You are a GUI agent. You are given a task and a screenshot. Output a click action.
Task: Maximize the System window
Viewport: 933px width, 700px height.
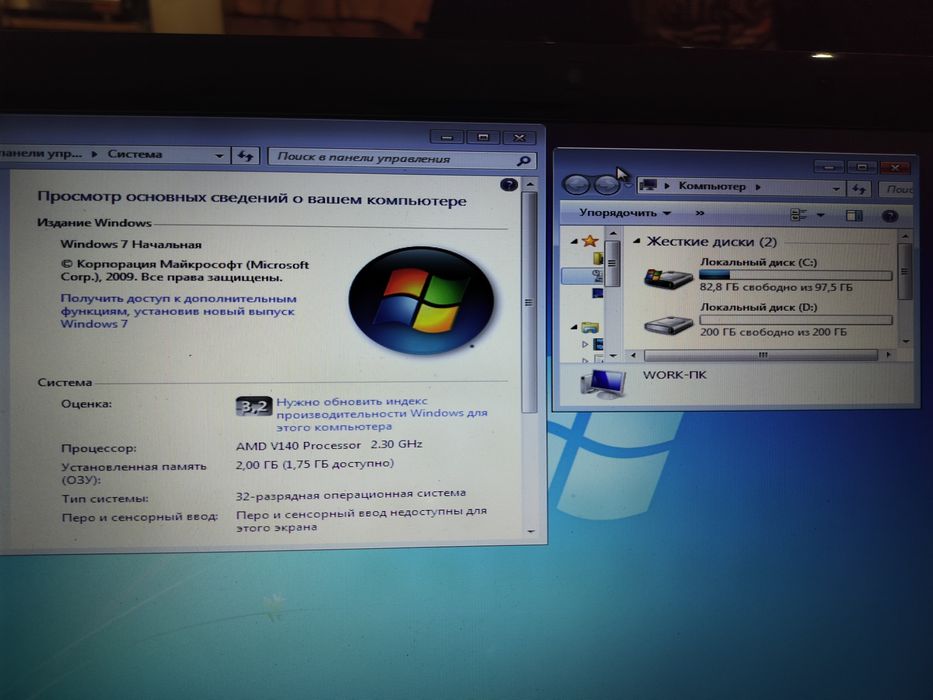click(483, 137)
